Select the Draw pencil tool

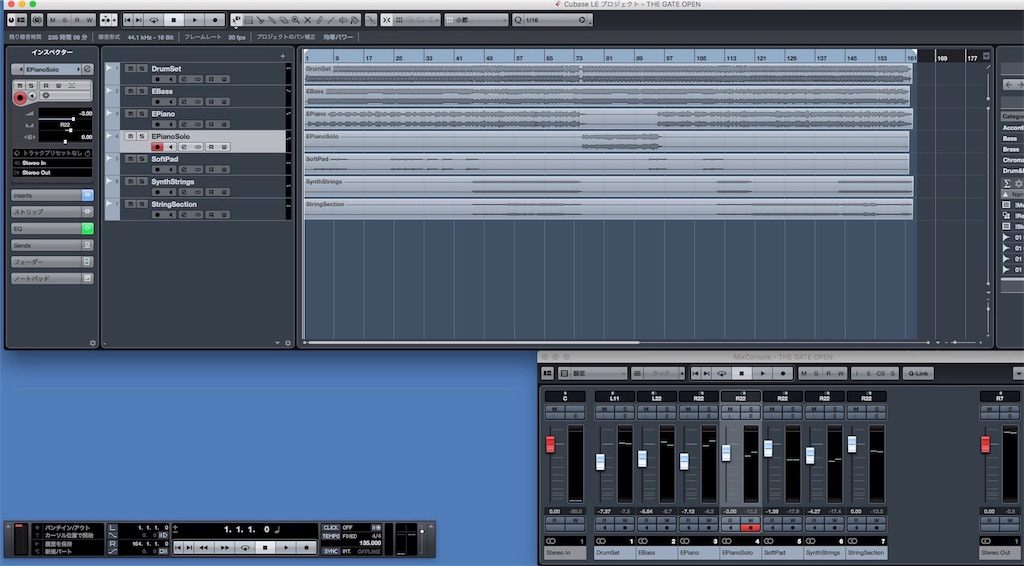(319, 20)
